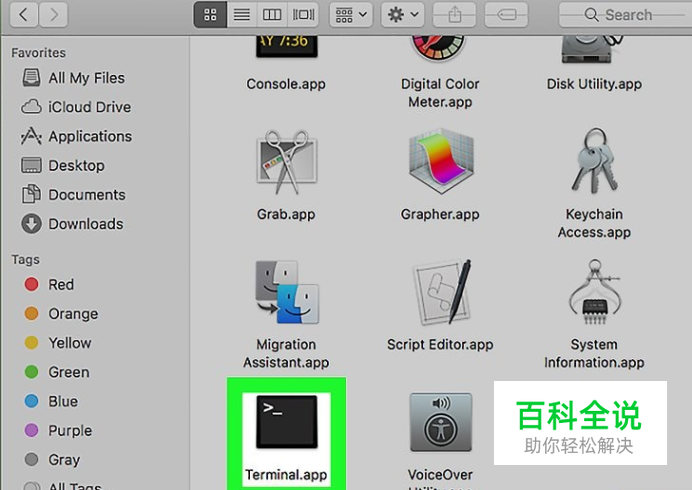Screen dimensions: 692x490
Task: Switch to column view
Action: [x=272, y=15]
